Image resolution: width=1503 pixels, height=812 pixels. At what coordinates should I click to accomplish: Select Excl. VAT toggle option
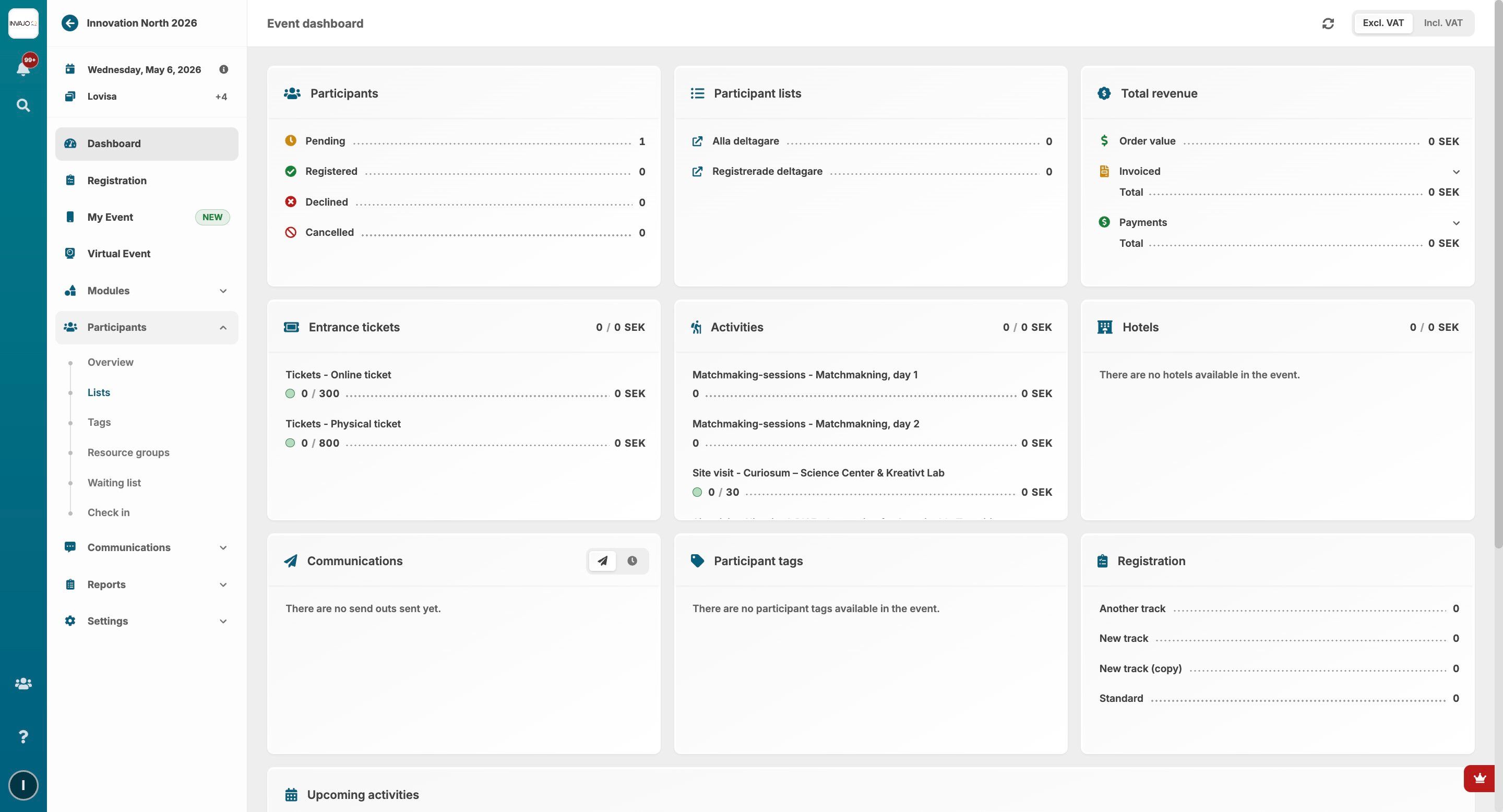coord(1382,23)
